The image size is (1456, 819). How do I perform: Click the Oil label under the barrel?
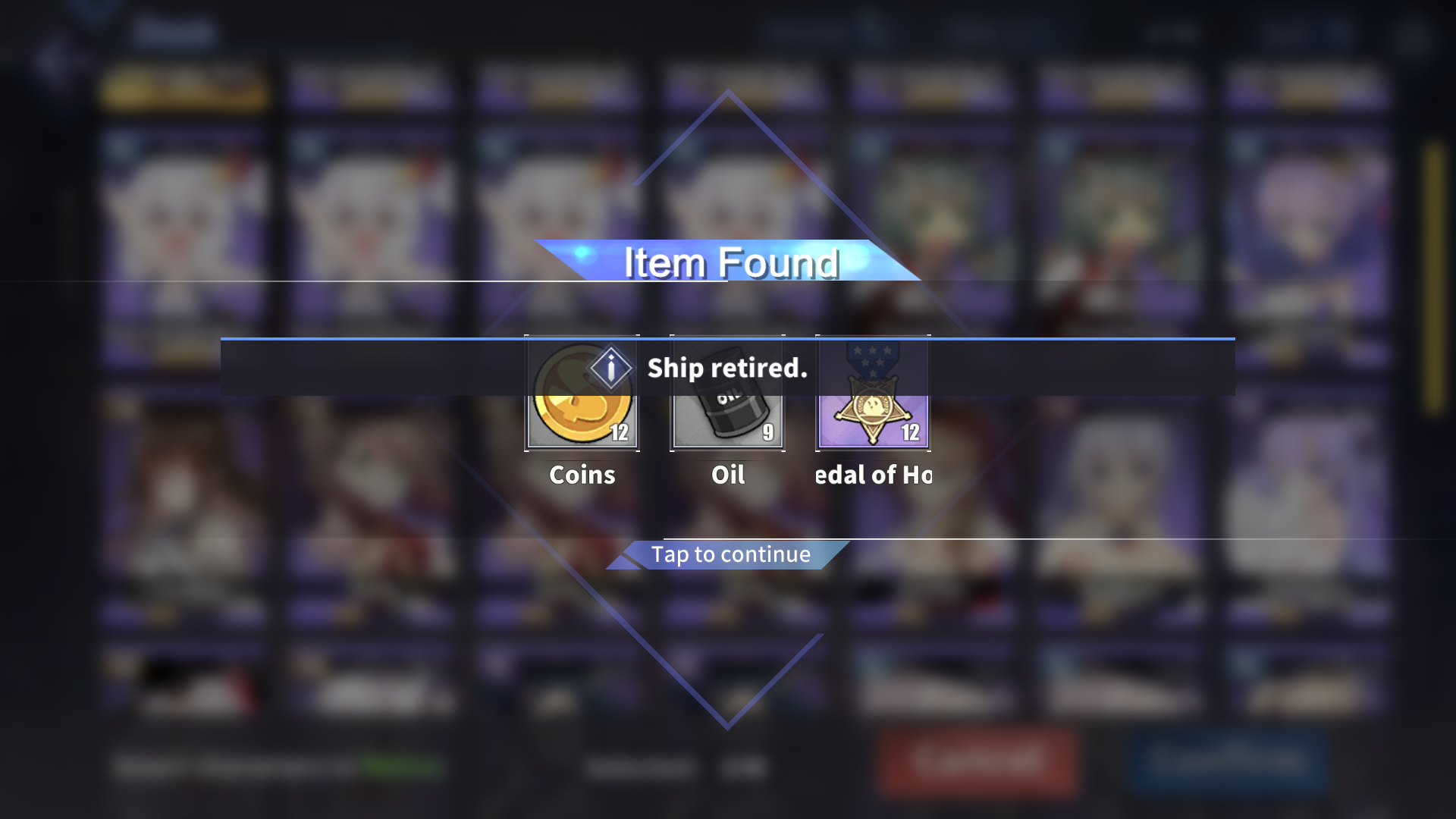[x=727, y=475]
